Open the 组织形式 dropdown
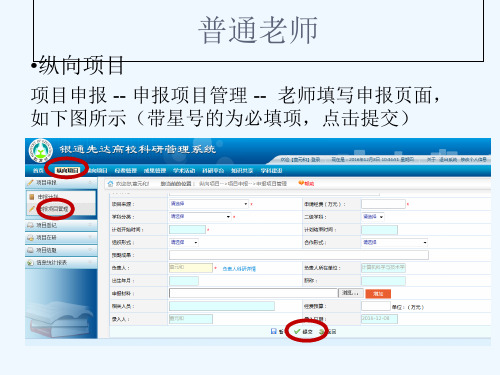Viewport: 500px width, 375px height. [x=184, y=242]
